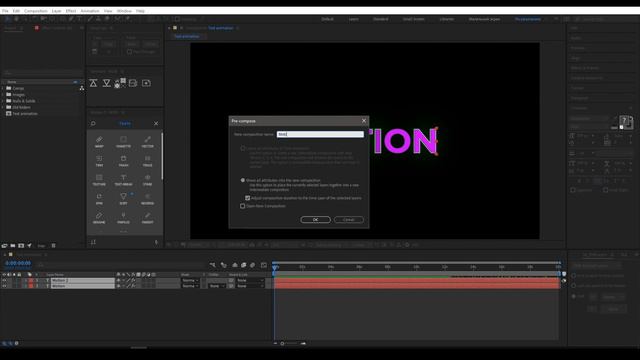Click the plus-frame icon at the right of the plugin icon row
Screen dimensions: 640x360
point(146,83)
